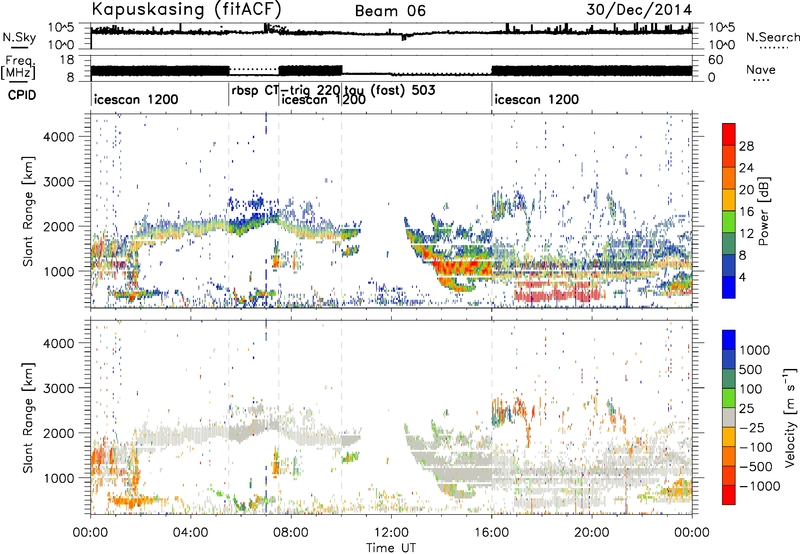Click the 08:00 time tick label

[x=291, y=533]
